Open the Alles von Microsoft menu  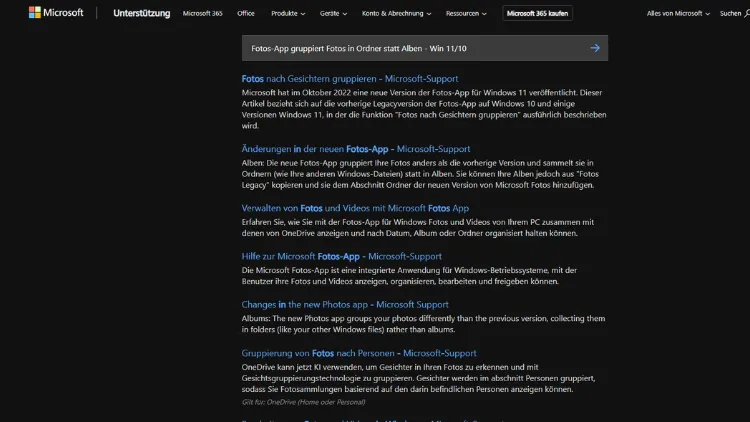tap(677, 14)
